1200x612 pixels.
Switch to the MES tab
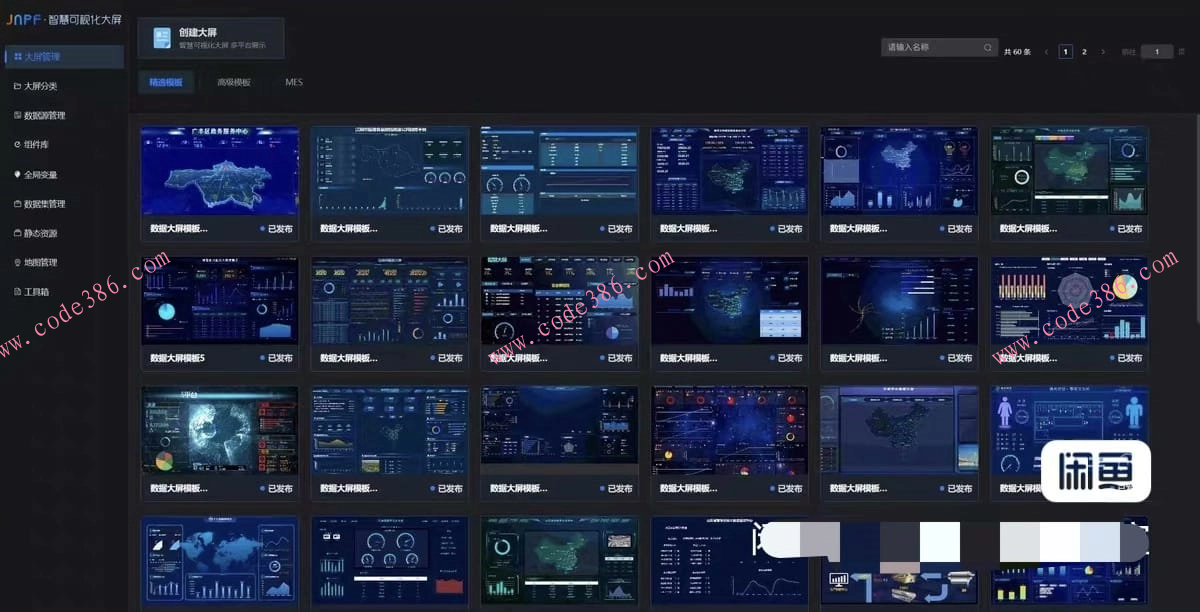(294, 82)
